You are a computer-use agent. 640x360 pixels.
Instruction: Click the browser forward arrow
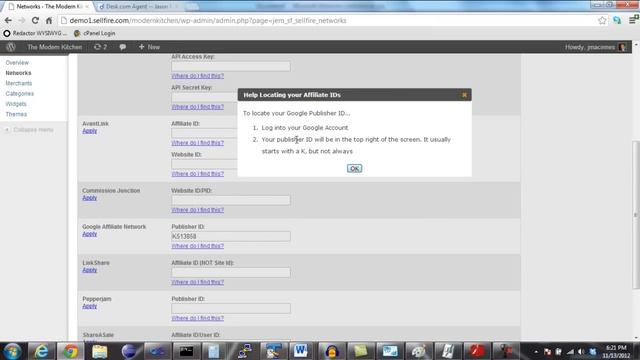click(x=22, y=20)
